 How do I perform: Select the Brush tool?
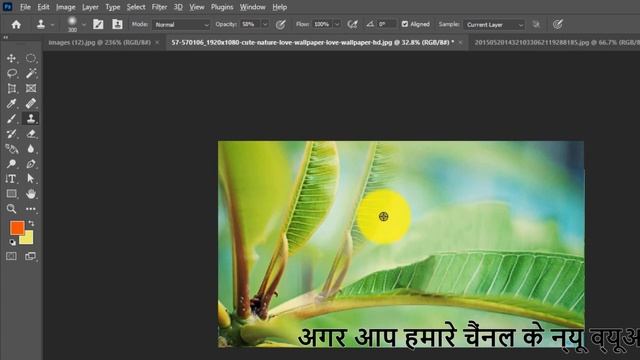tap(11, 118)
